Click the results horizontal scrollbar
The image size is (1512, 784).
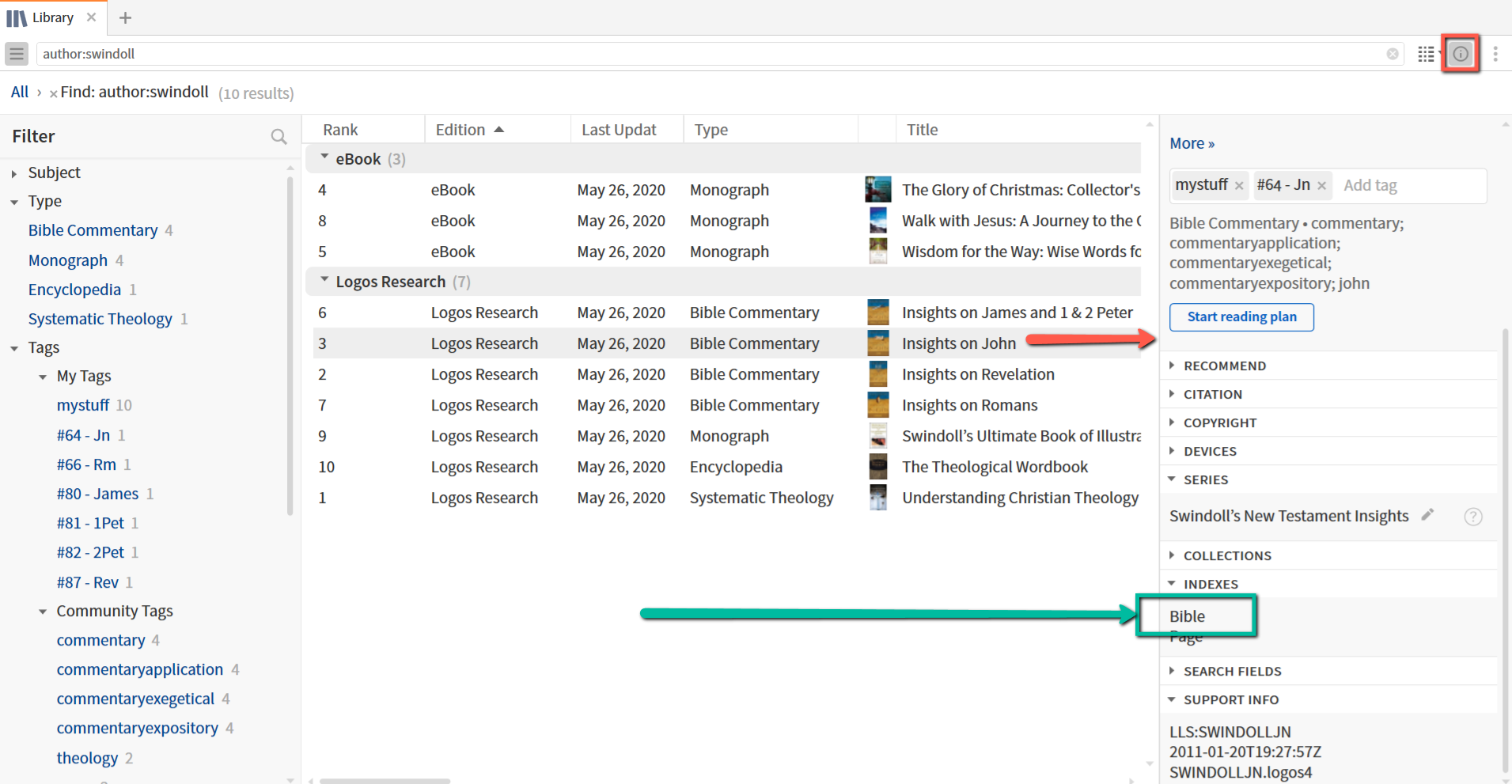385,781
